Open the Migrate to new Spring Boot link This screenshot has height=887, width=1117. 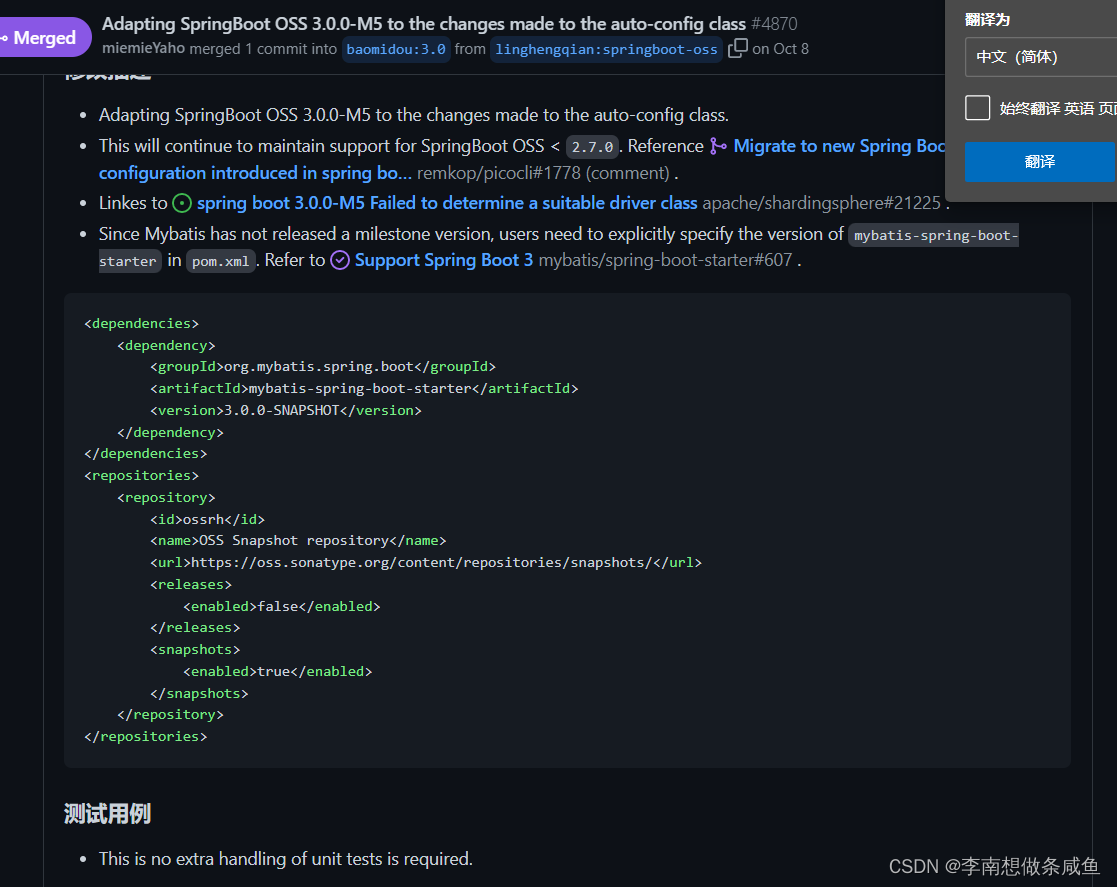839,146
